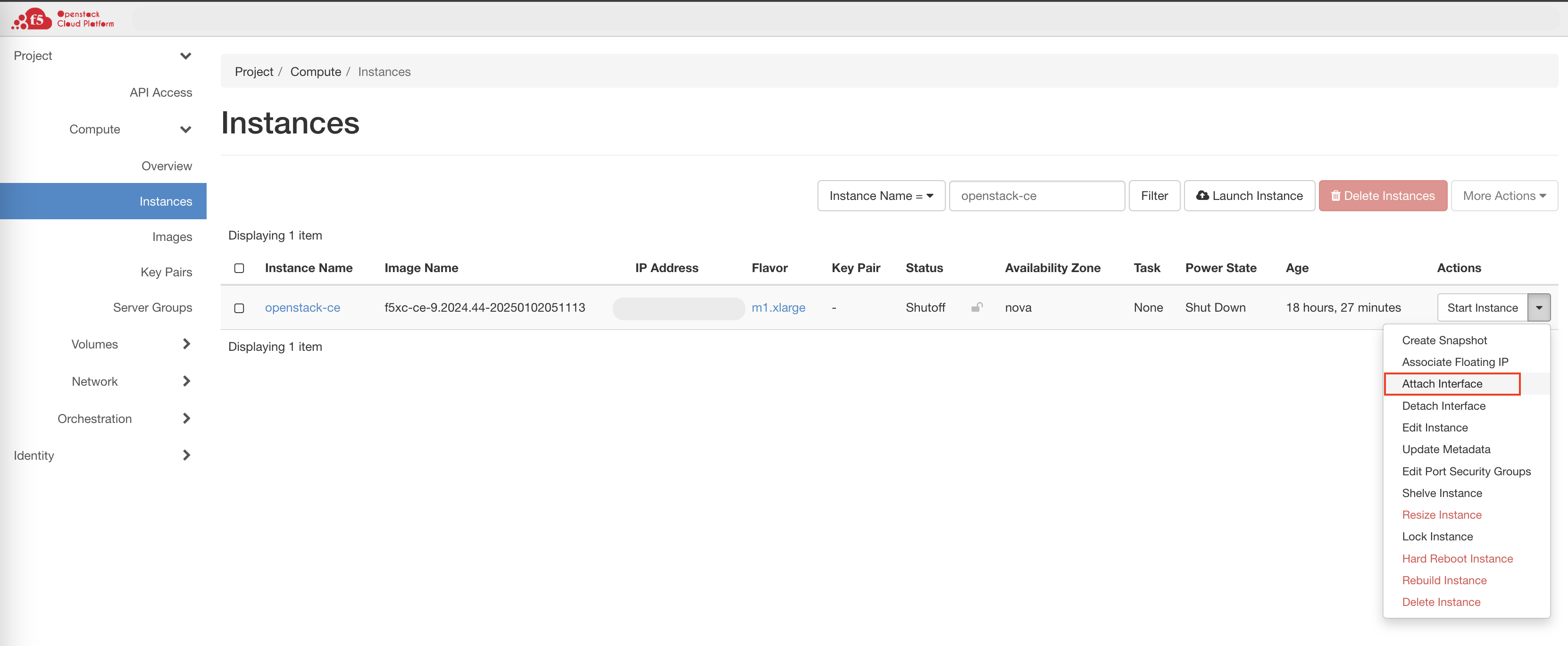The width and height of the screenshot is (1568, 646).
Task: Select Edit Port Security Groups menu entry
Action: (x=1467, y=472)
